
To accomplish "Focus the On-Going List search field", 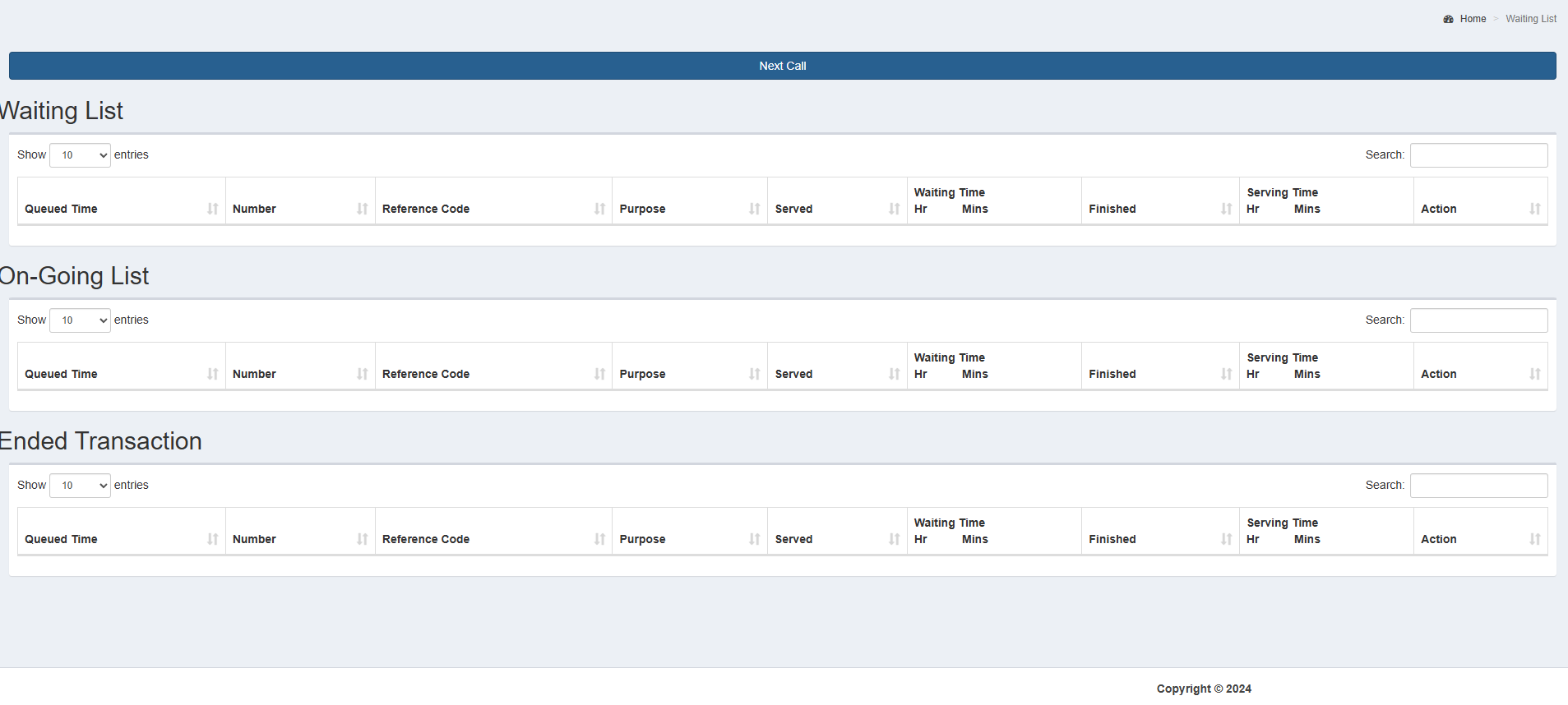I will (x=1478, y=320).
